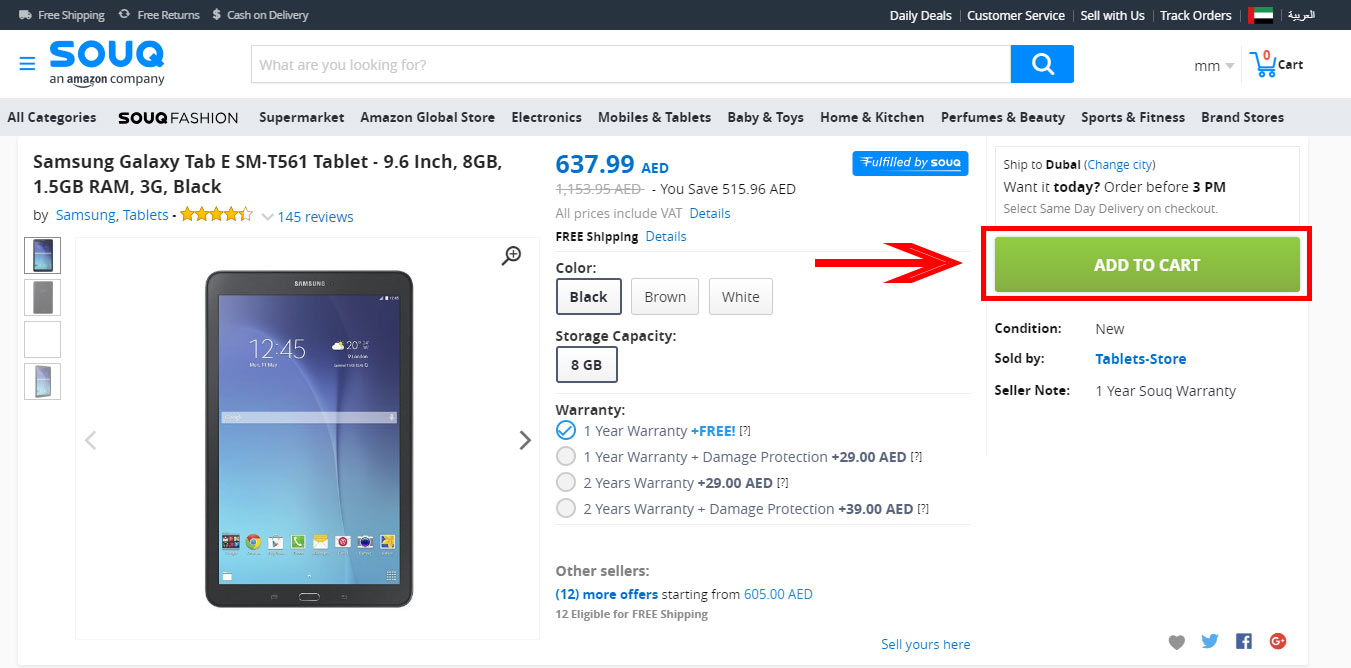Share product on Google Plus
Image resolution: width=1351 pixels, height=668 pixels.
point(1277,642)
